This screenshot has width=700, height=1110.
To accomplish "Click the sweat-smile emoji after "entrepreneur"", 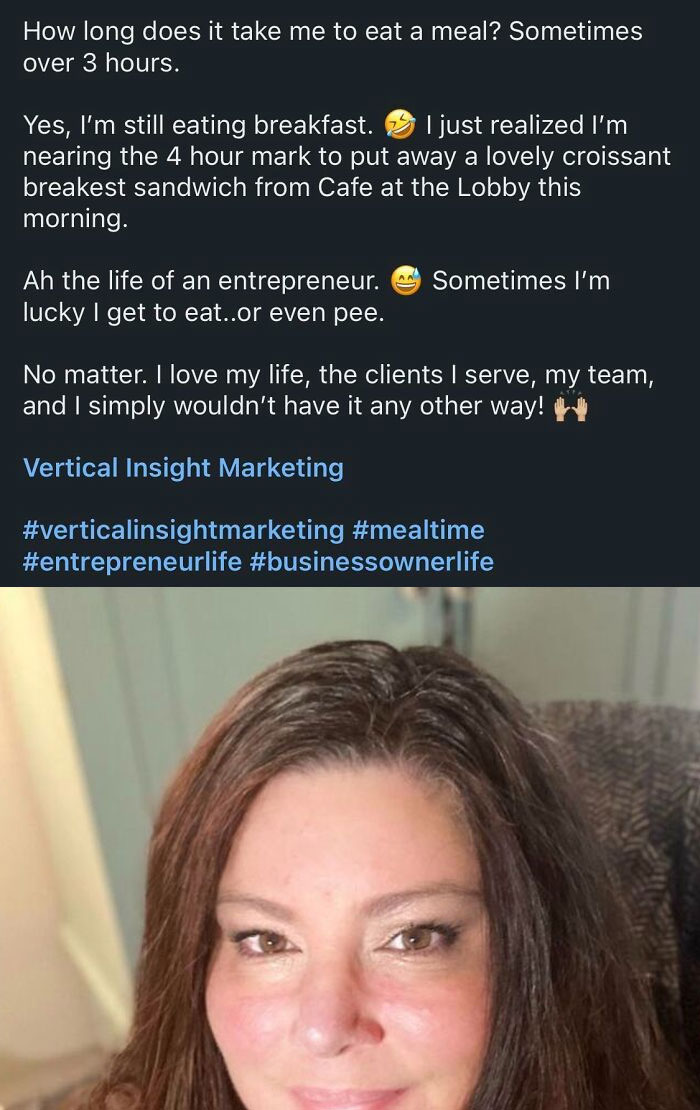I will [407, 281].
